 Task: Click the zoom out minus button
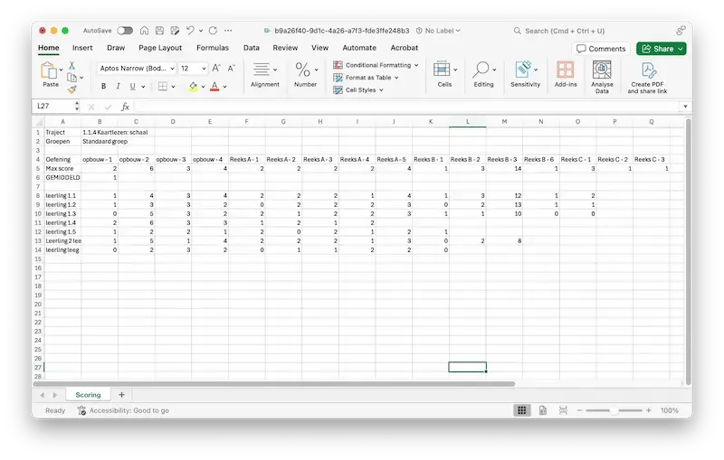pyautogui.click(x=580, y=410)
